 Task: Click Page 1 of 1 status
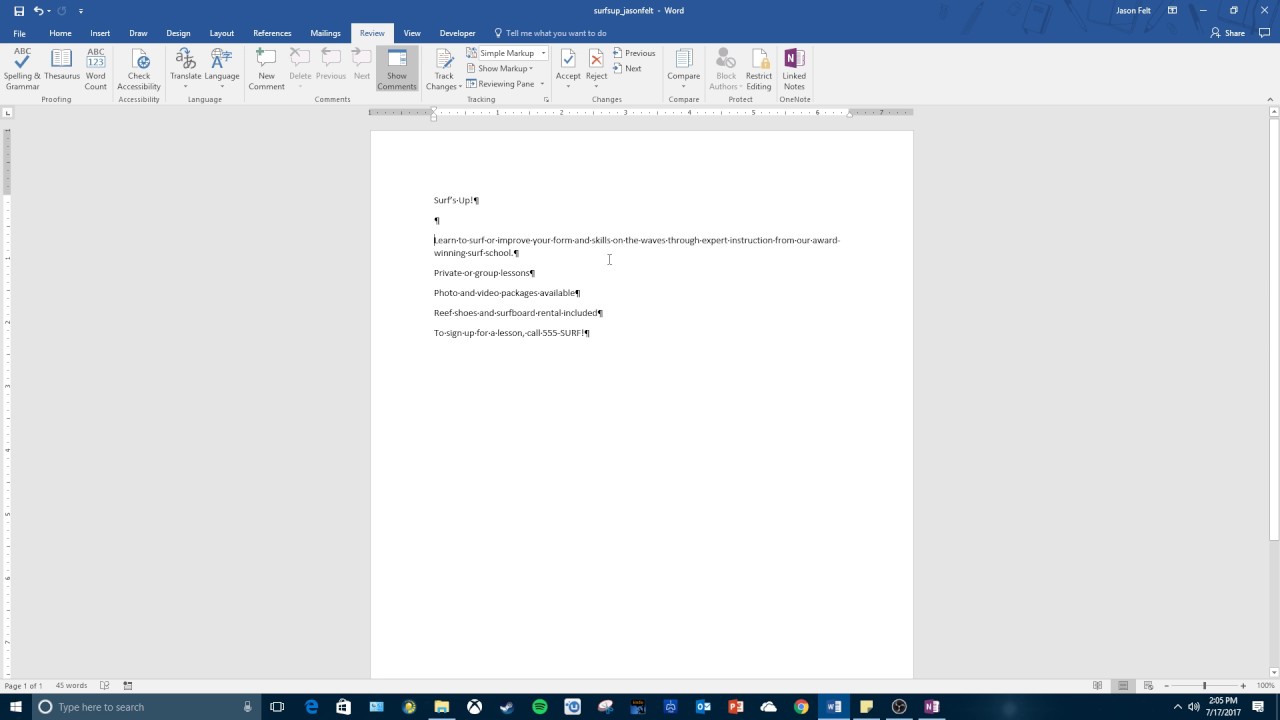point(23,686)
